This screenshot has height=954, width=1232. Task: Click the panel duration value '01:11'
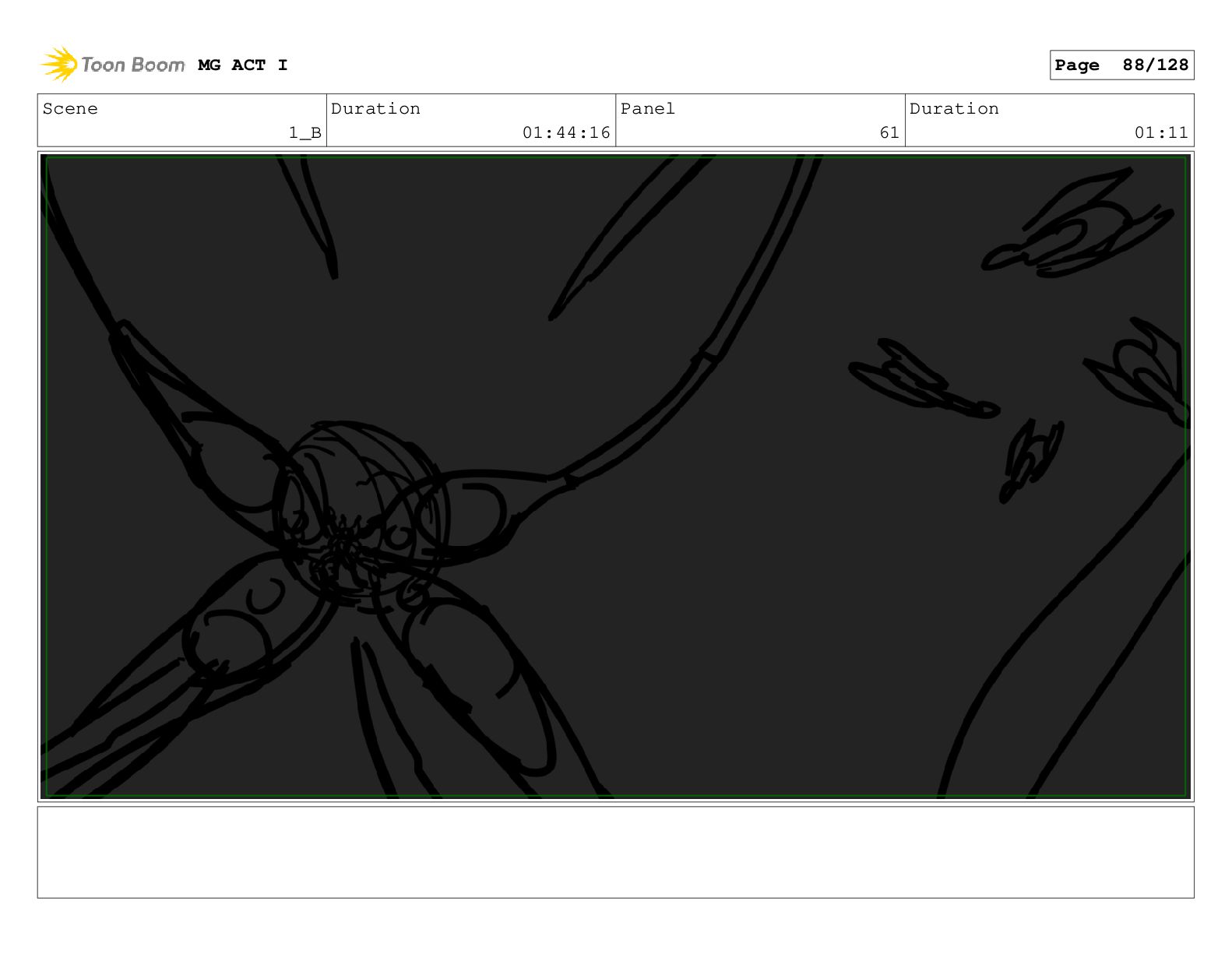pos(1161,133)
